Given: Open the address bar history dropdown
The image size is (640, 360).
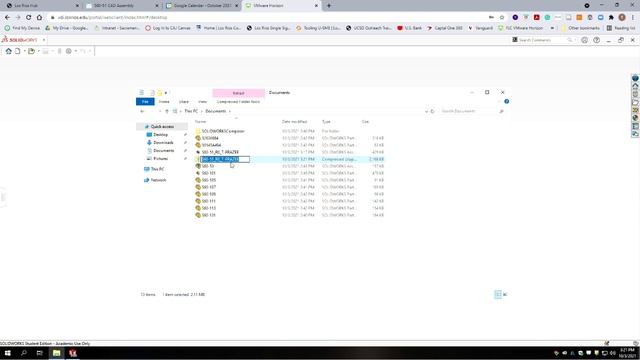Looking at the screenshot, I should point(426,111).
